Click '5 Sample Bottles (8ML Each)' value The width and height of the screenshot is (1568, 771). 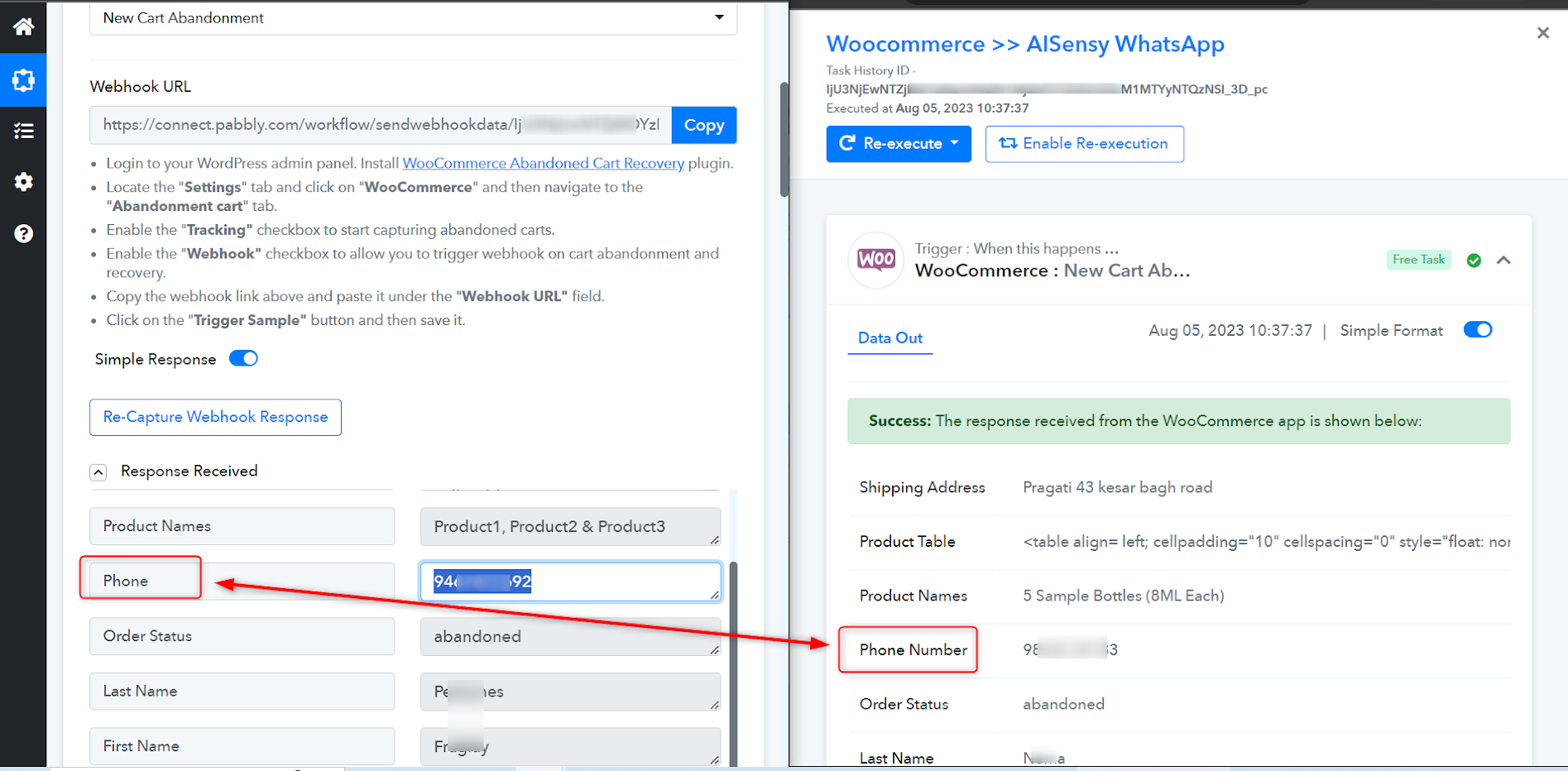(x=1124, y=596)
